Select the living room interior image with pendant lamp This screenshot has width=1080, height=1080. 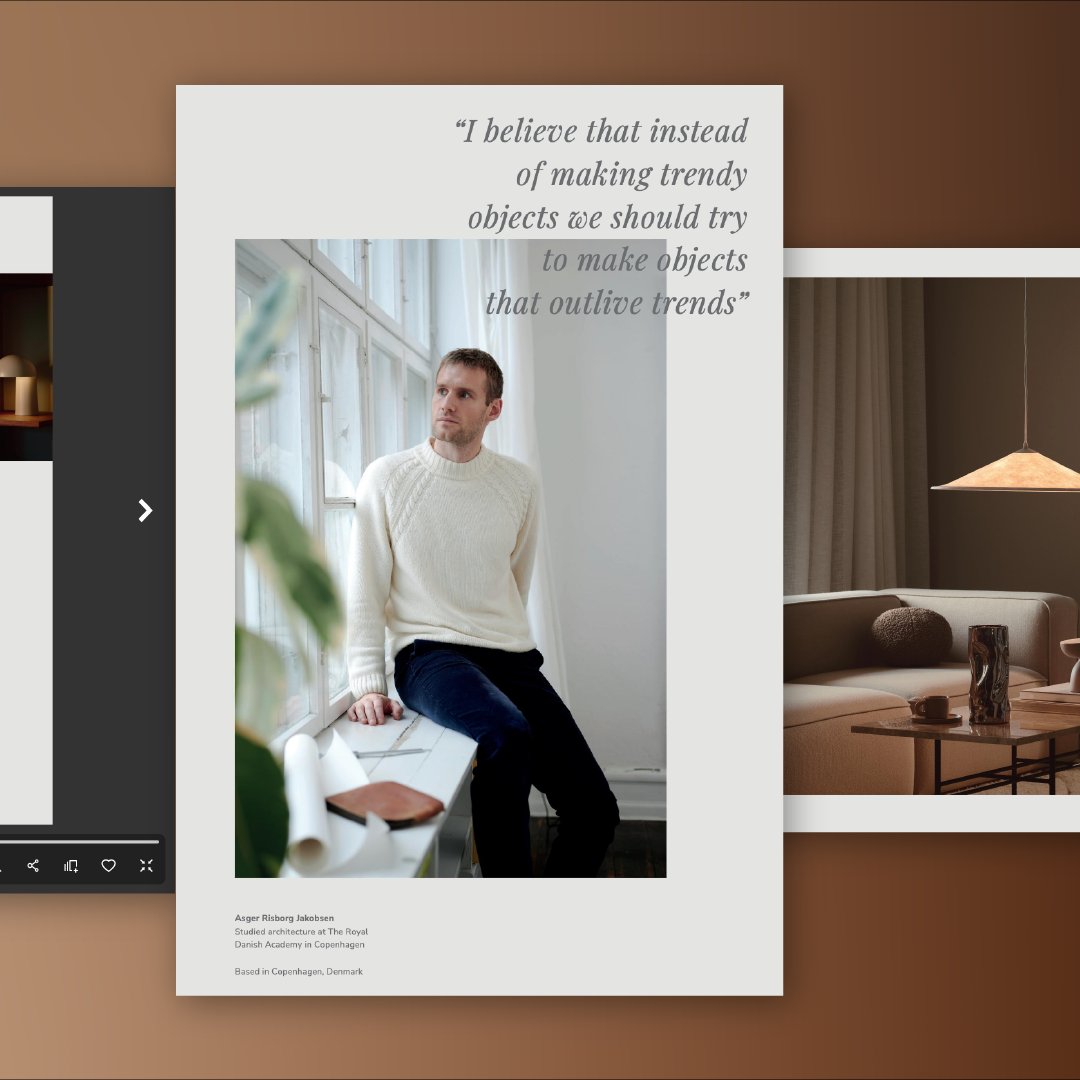pyautogui.click(x=931, y=536)
